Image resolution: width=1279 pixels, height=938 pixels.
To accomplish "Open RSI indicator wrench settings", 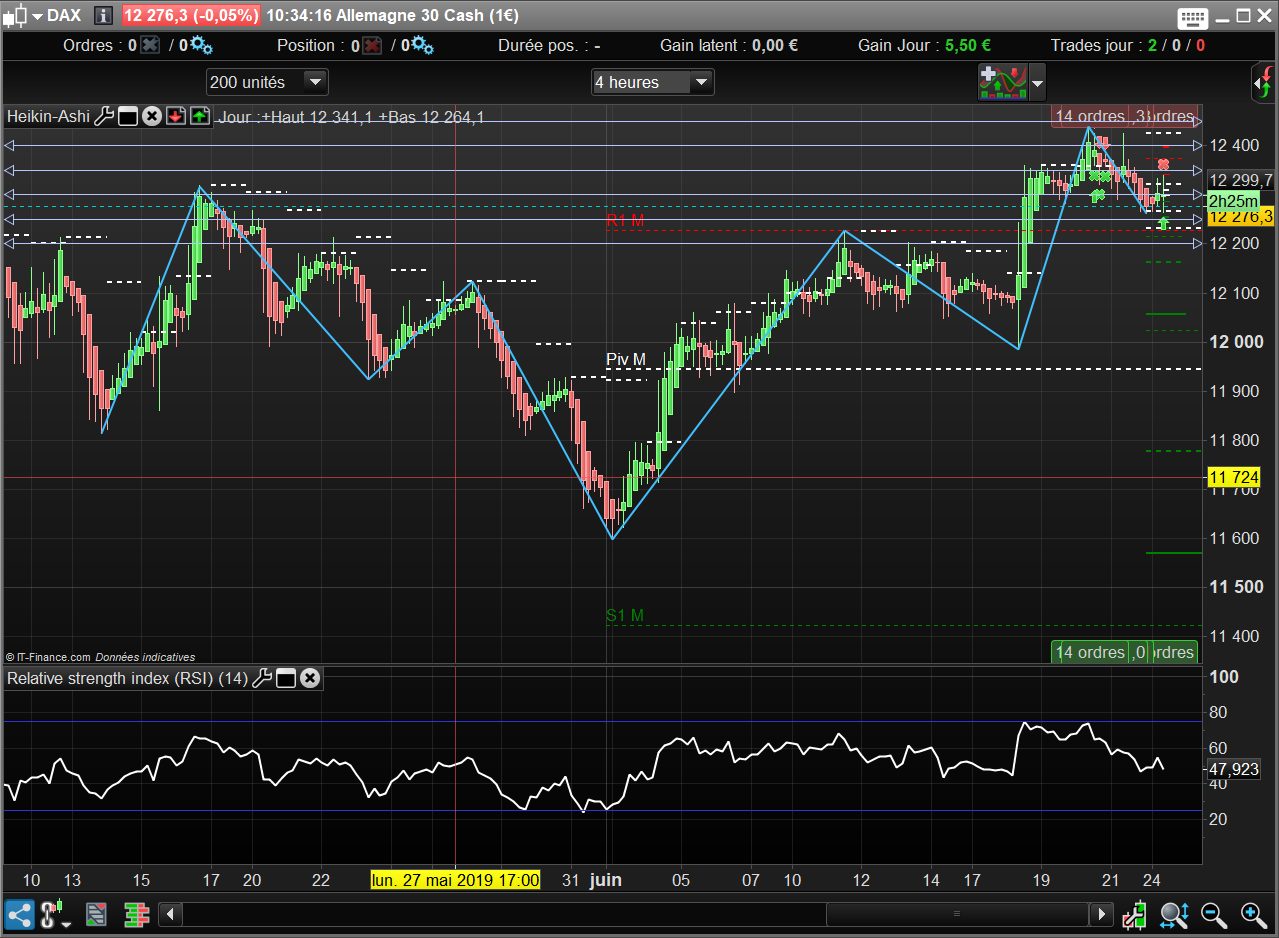I will (x=262, y=678).
